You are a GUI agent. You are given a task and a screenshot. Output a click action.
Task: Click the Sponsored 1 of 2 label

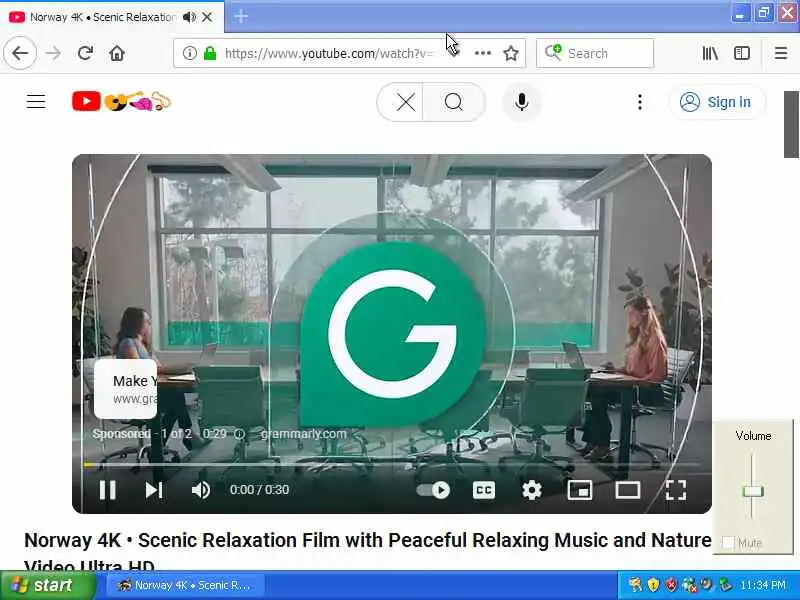click(142, 434)
